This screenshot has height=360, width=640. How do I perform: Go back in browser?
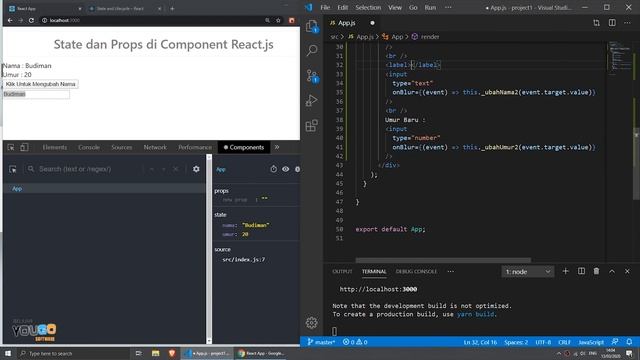coord(10,20)
